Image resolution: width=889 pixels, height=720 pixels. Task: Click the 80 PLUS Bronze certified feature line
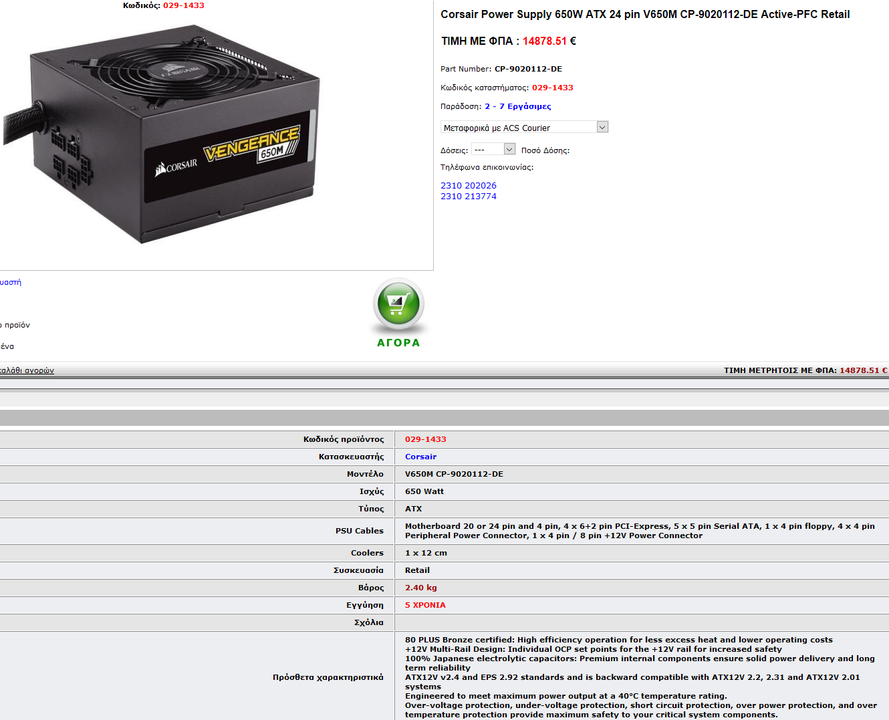[x=619, y=639]
